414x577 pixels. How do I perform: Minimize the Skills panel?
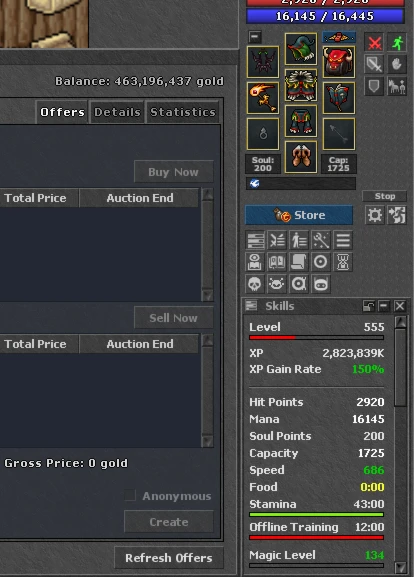(384, 306)
